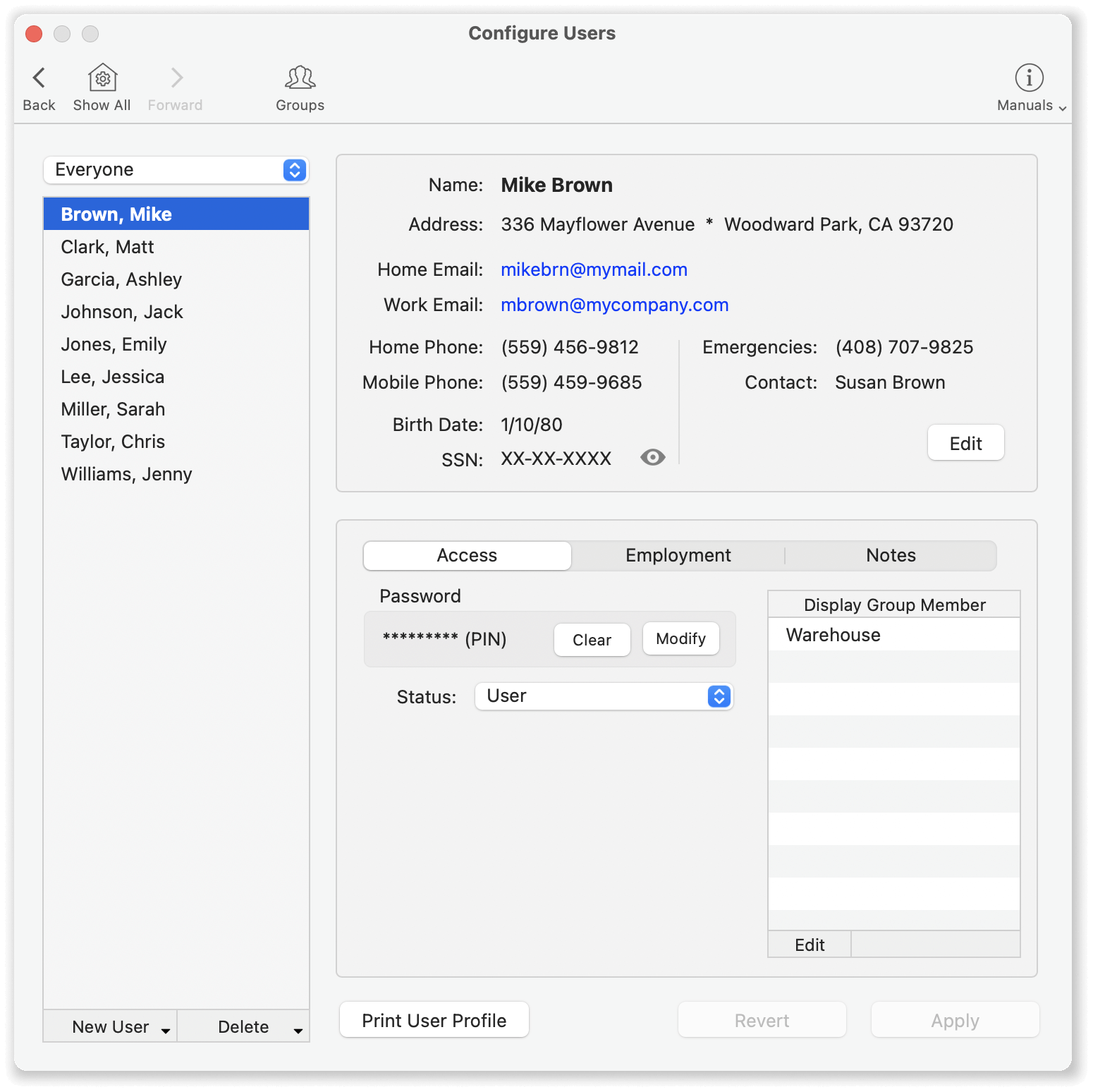Switch to the Access tab

467,556
